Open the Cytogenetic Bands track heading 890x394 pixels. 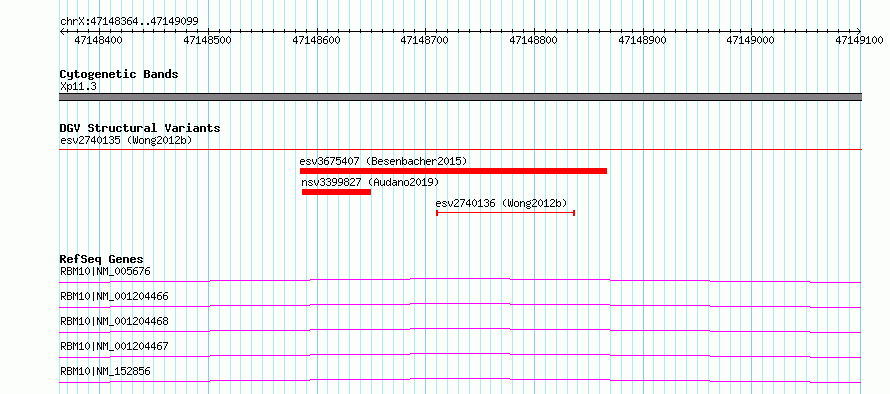[119, 74]
